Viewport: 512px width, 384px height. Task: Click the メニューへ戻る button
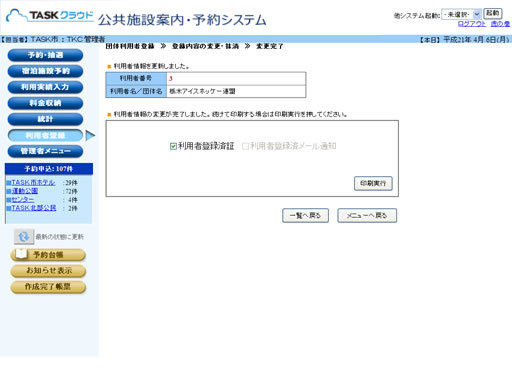coord(367,216)
